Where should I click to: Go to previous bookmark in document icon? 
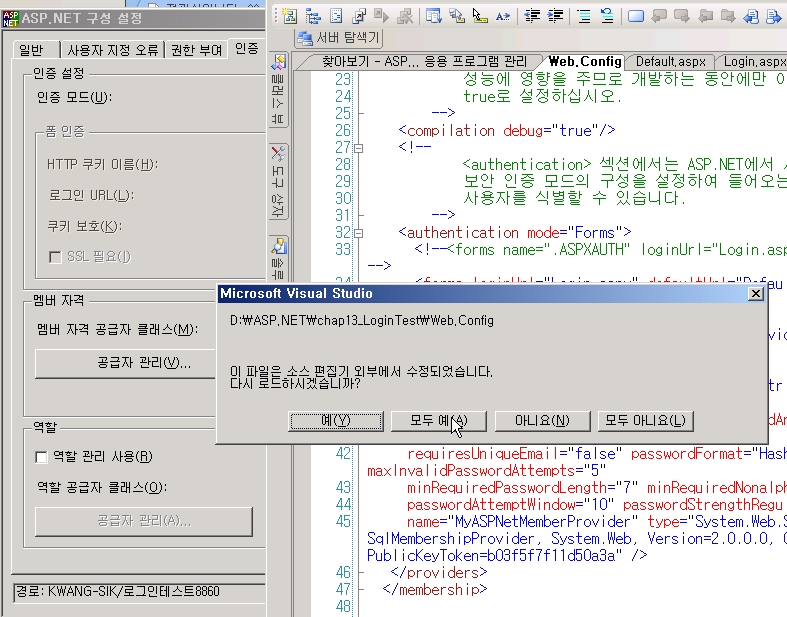click(x=751, y=16)
